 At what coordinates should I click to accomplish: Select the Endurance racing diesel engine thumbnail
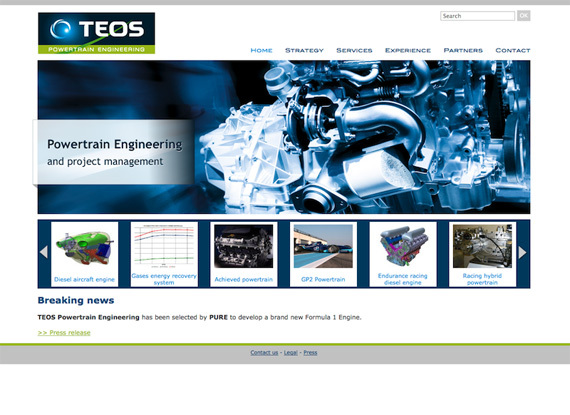403,246
